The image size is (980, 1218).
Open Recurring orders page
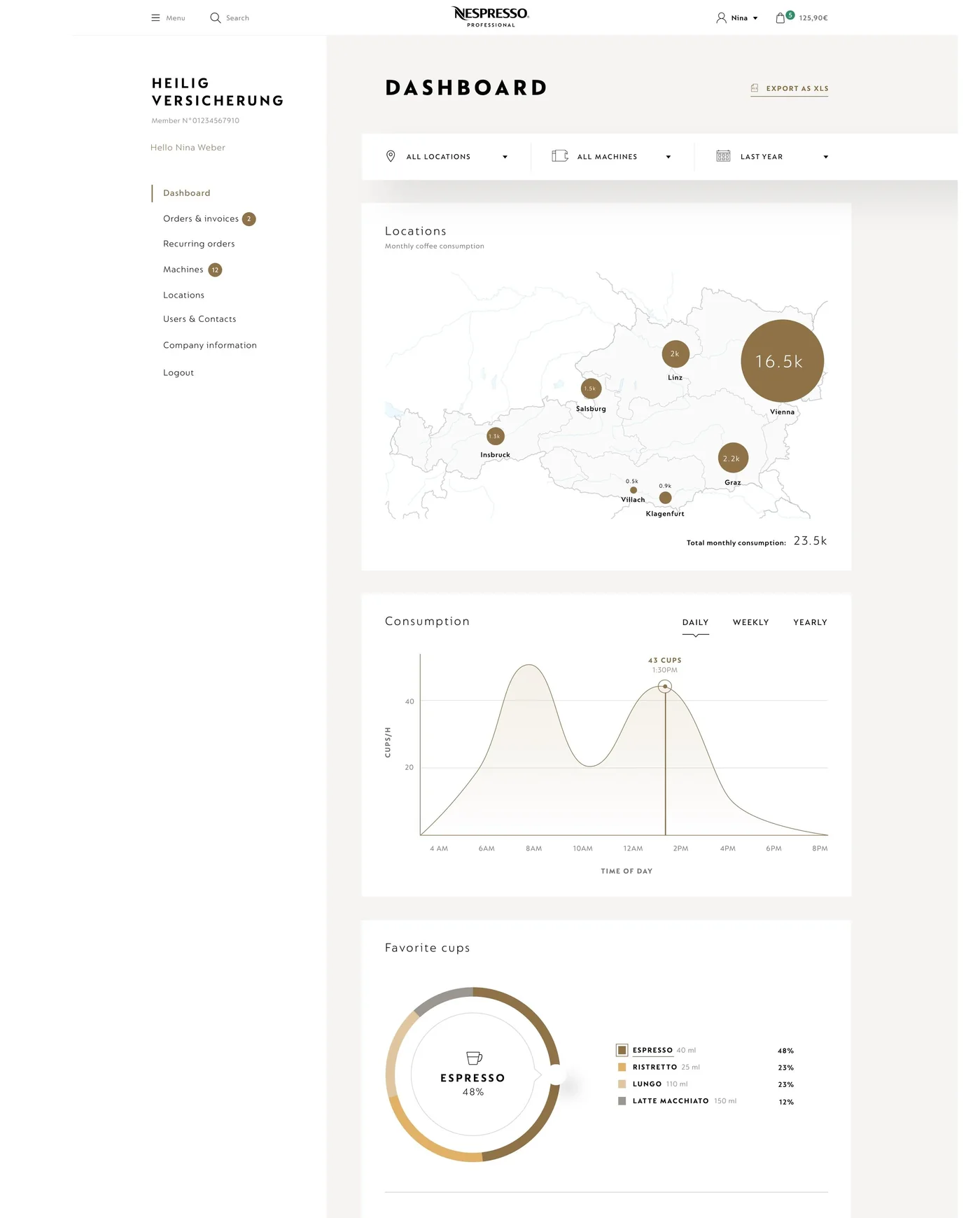(199, 244)
